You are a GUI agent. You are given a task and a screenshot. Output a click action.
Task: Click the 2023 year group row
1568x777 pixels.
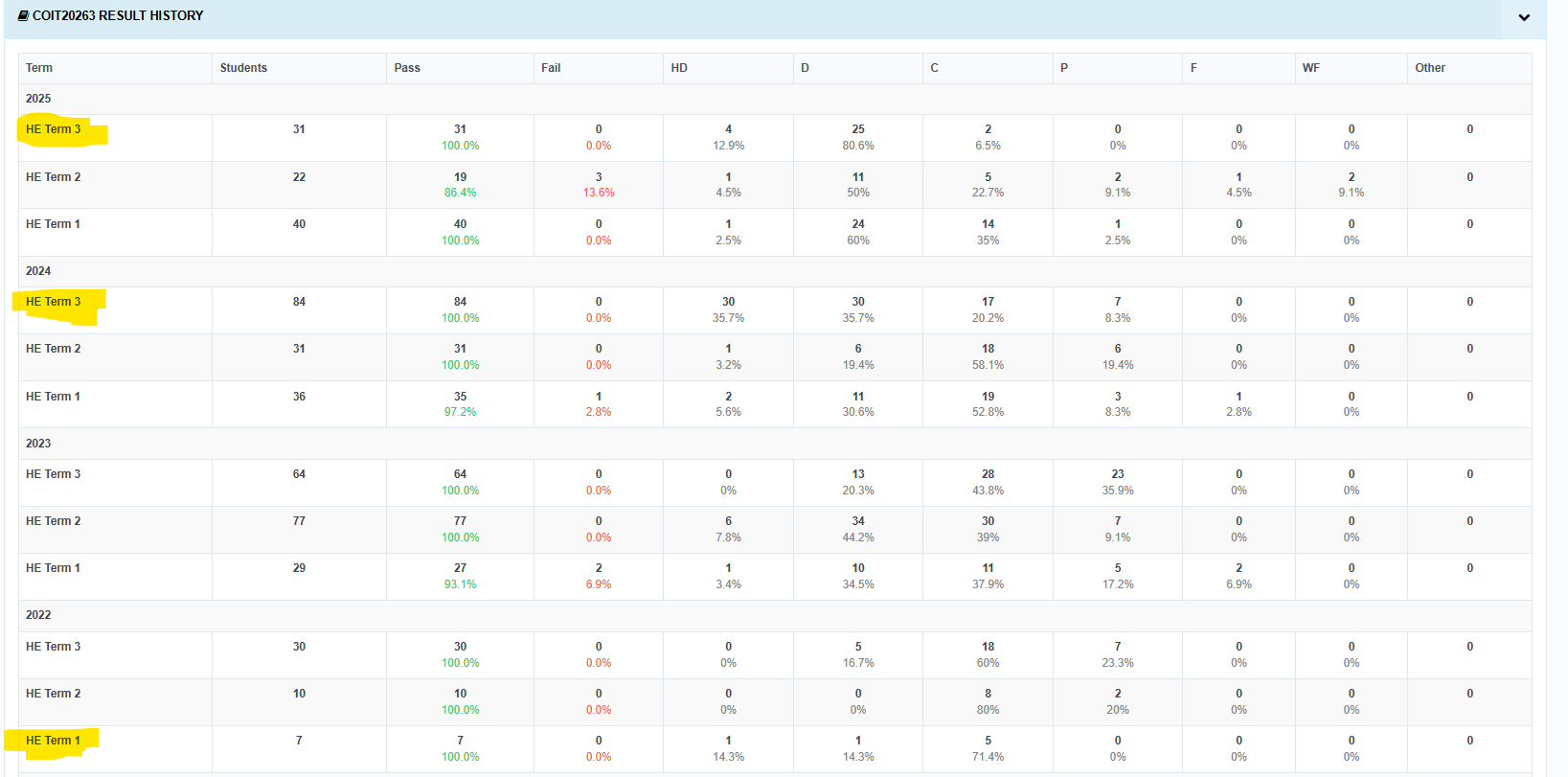tap(775, 444)
